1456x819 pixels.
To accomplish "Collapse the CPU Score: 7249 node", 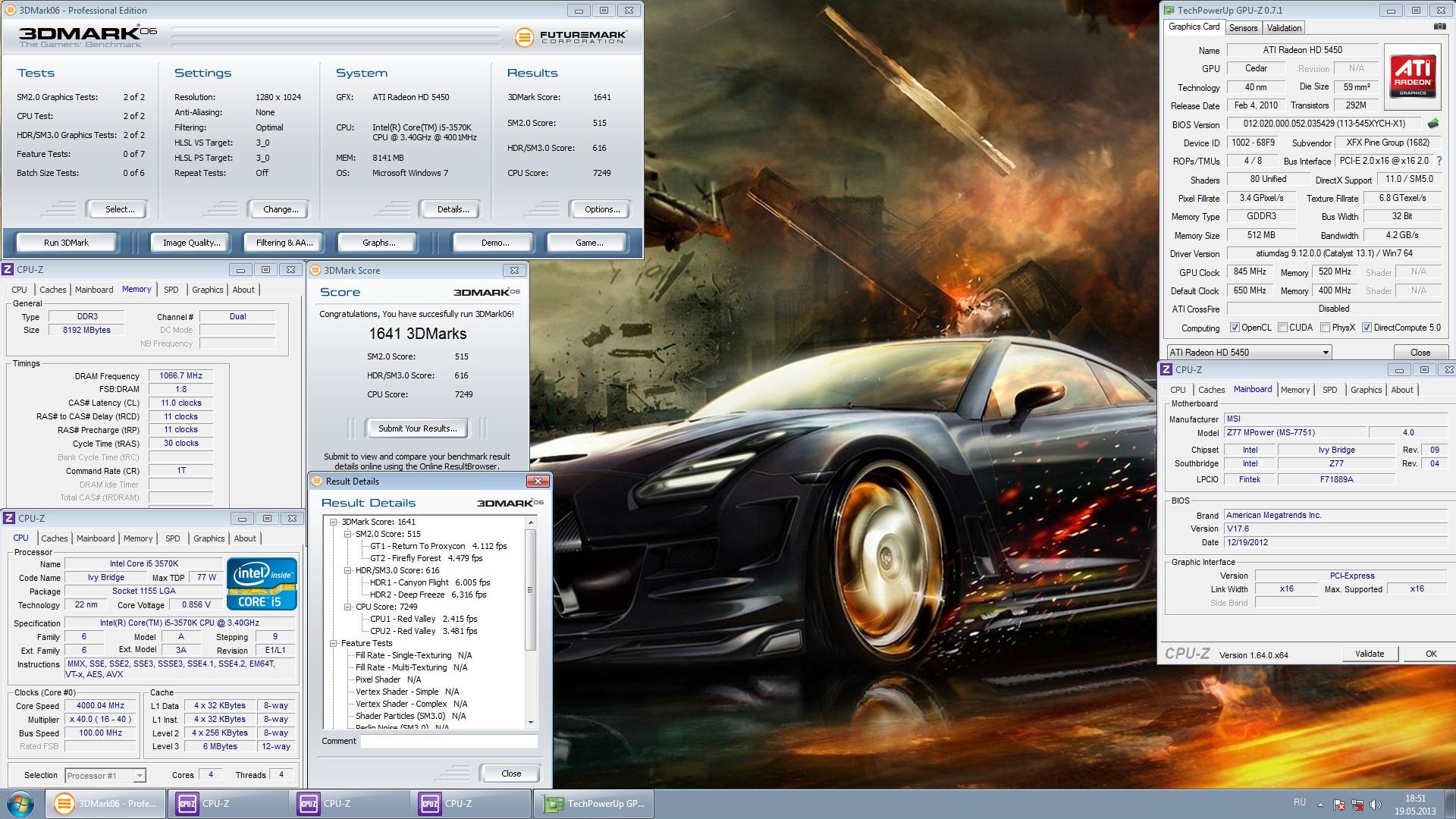I will pos(348,607).
